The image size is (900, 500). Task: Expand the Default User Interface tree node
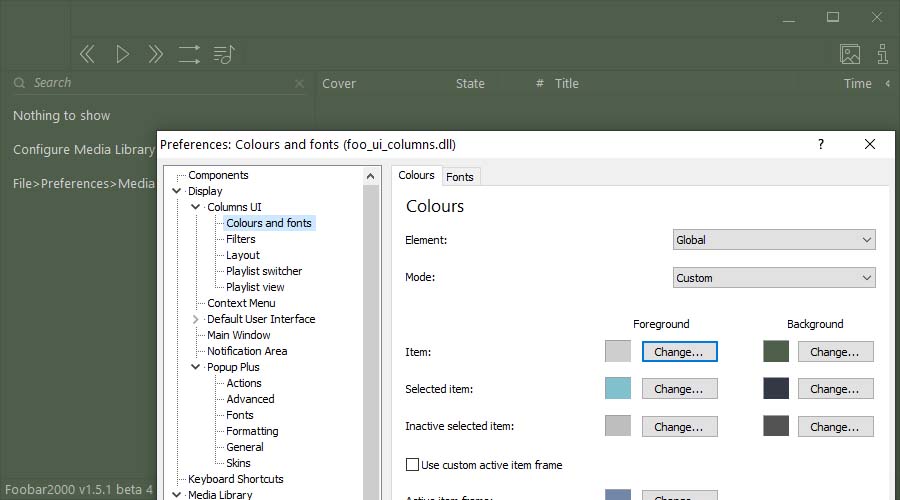tap(196, 319)
